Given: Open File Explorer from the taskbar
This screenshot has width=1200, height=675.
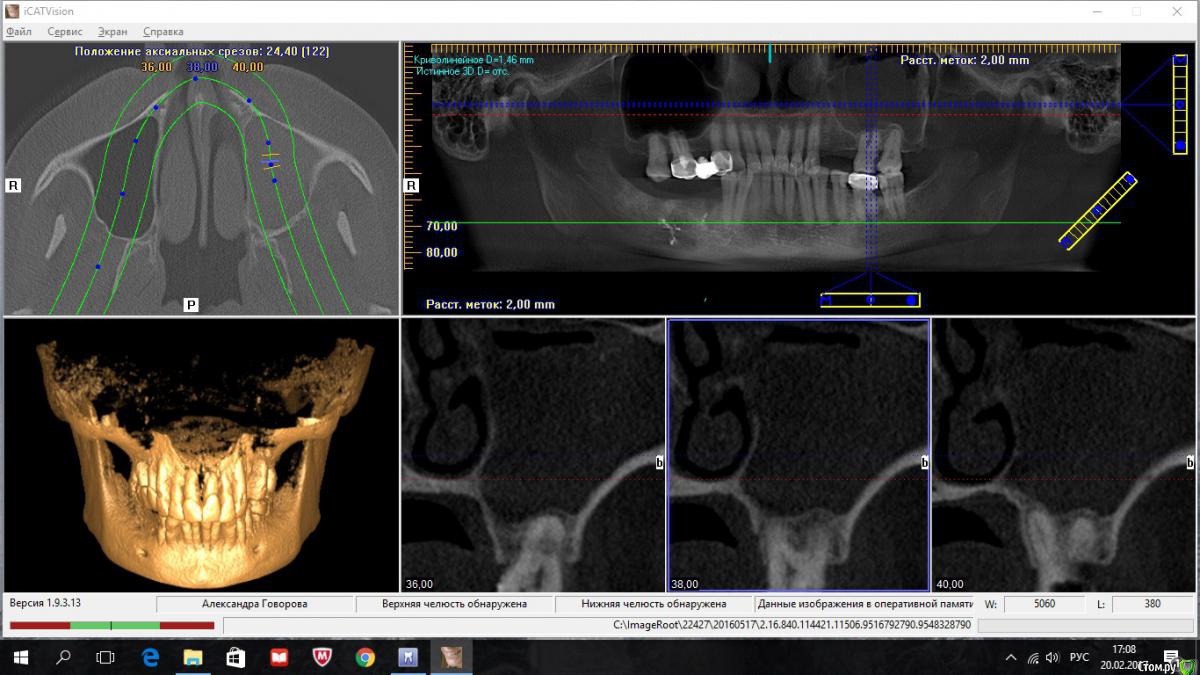Looking at the screenshot, I should (x=193, y=657).
